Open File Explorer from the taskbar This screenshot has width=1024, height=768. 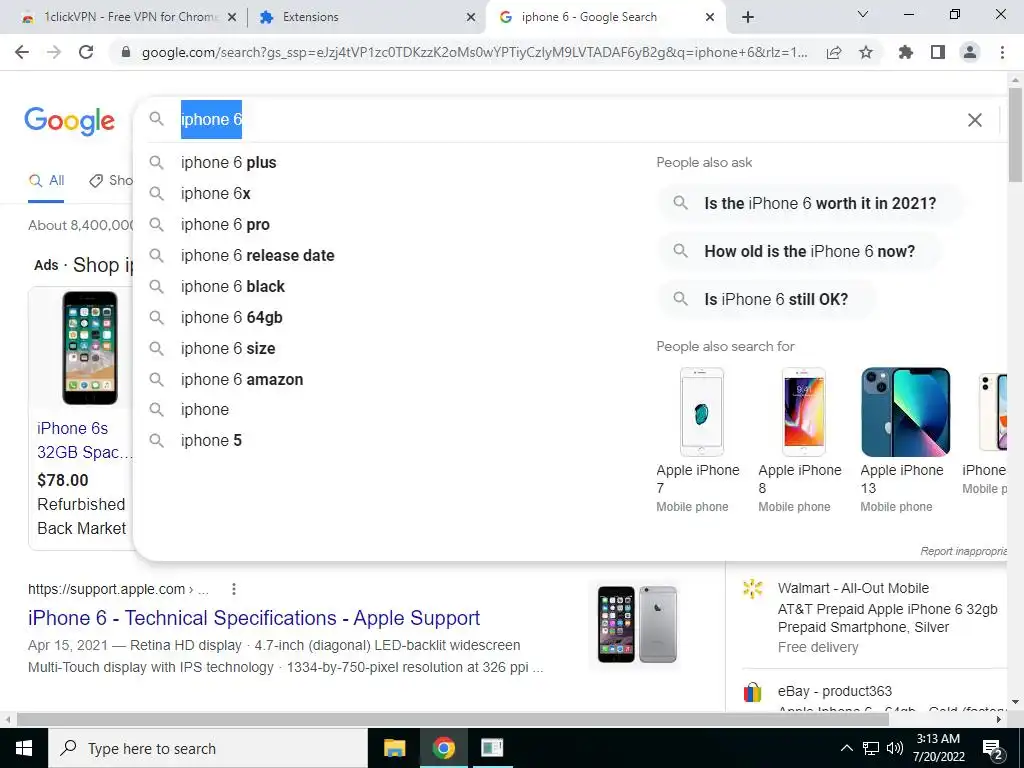point(394,748)
